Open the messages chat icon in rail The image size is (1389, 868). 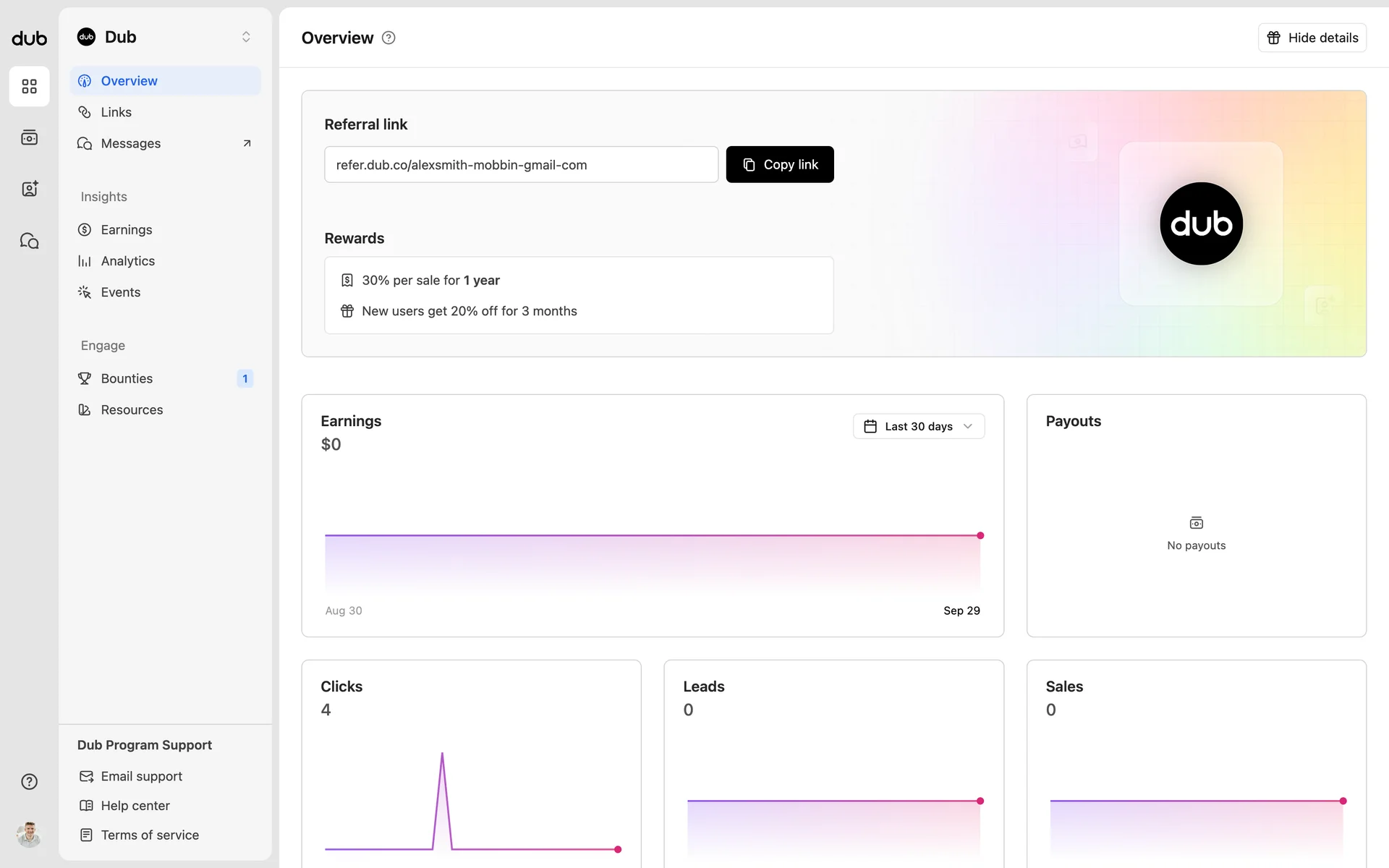coord(29,241)
